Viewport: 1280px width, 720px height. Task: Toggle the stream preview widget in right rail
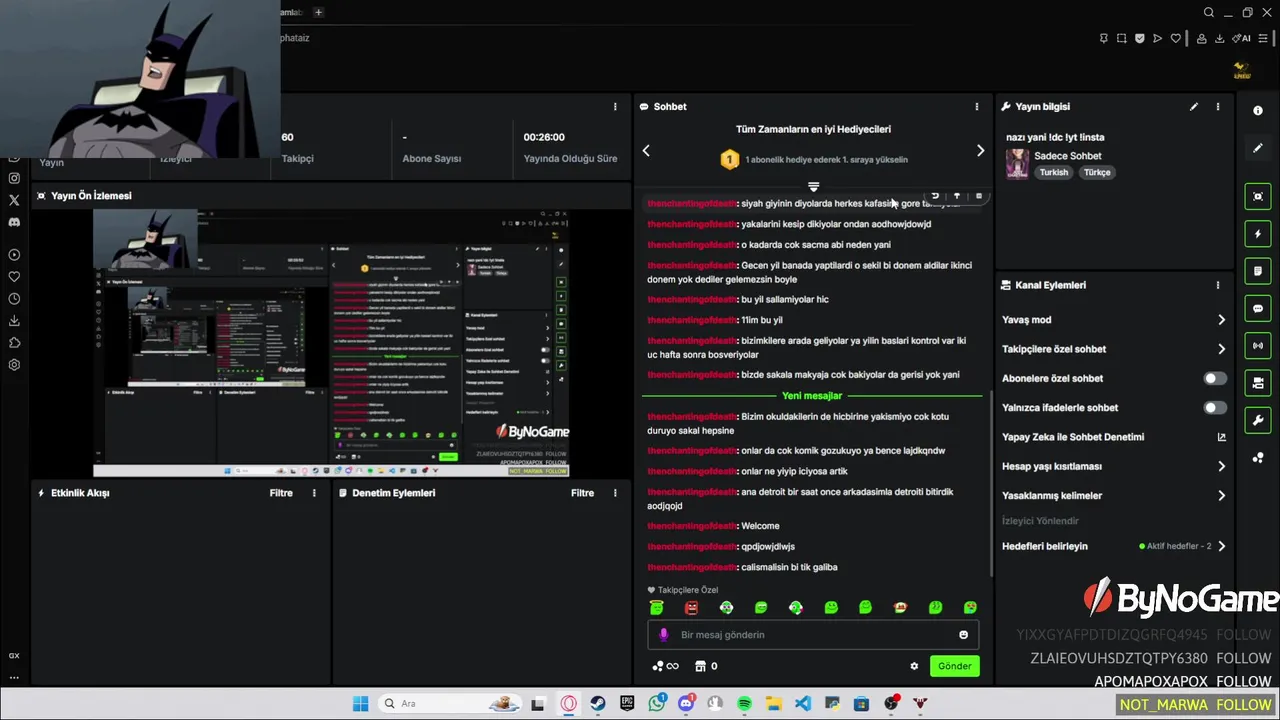click(1258, 196)
